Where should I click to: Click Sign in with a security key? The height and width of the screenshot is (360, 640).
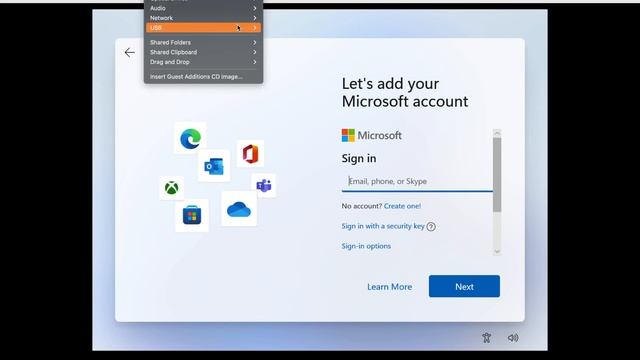[x=383, y=226]
